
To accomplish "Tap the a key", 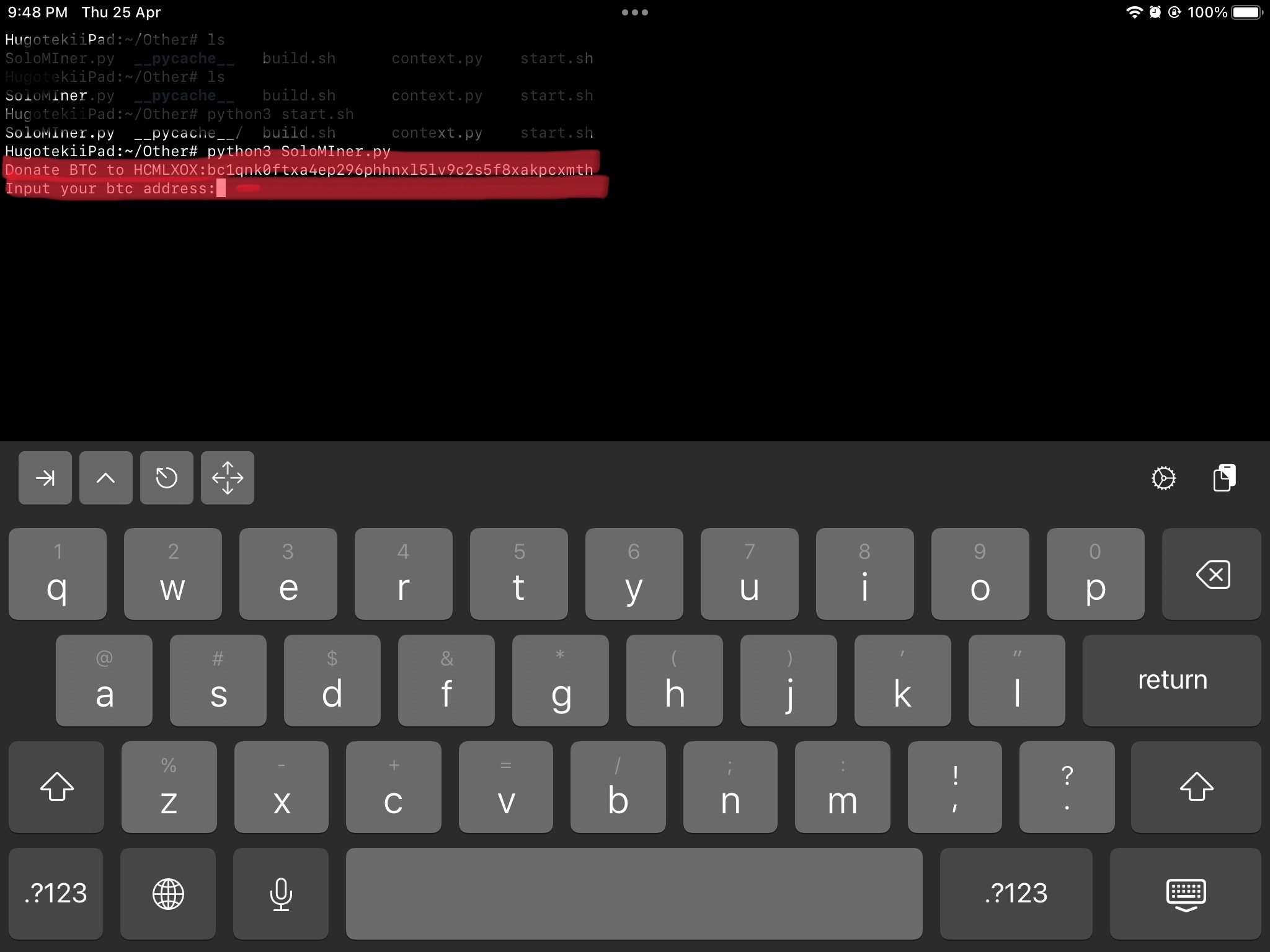I will click(x=104, y=681).
